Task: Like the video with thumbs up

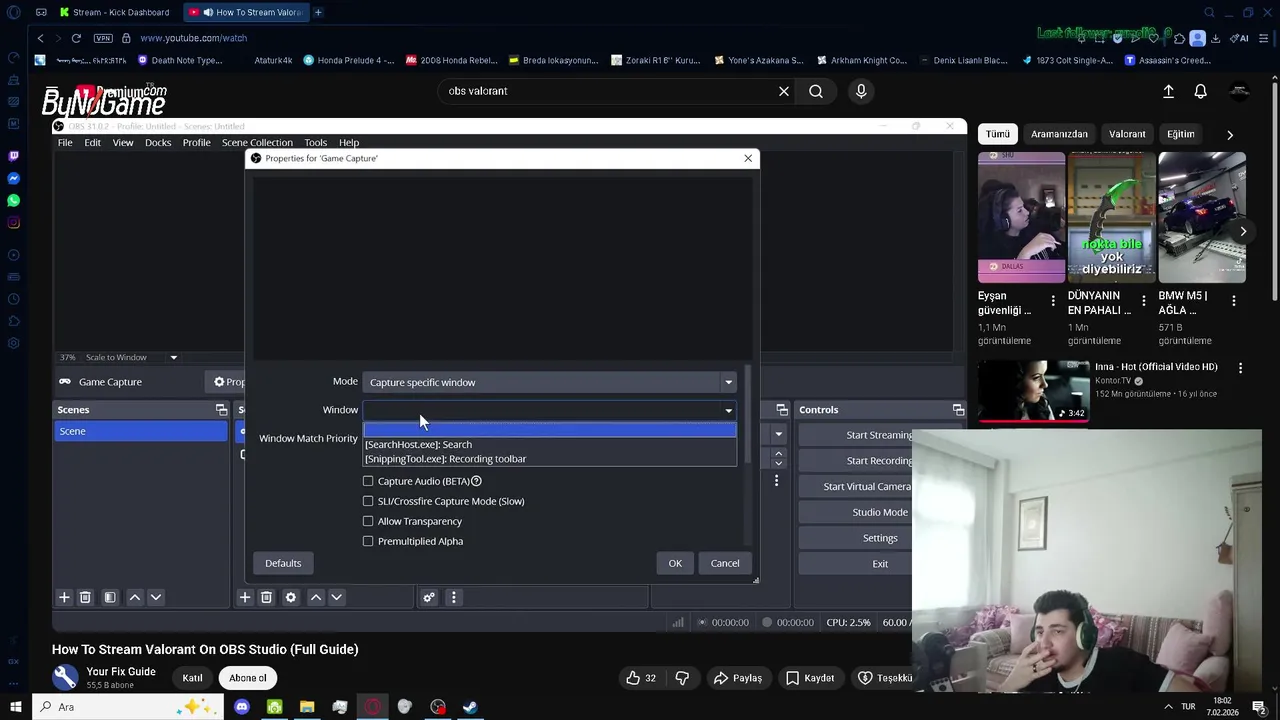Action: point(641,678)
